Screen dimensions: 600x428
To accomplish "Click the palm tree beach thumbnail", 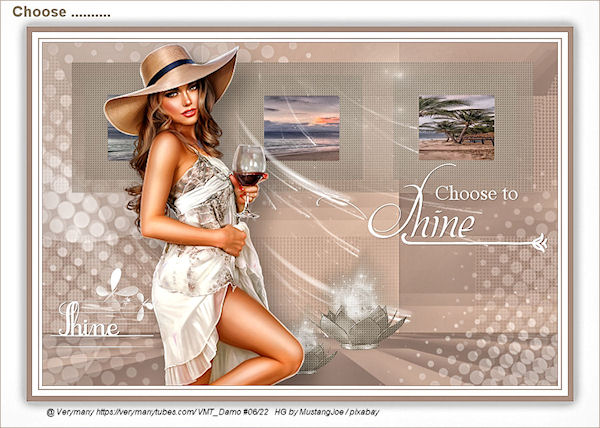I will click(457, 127).
